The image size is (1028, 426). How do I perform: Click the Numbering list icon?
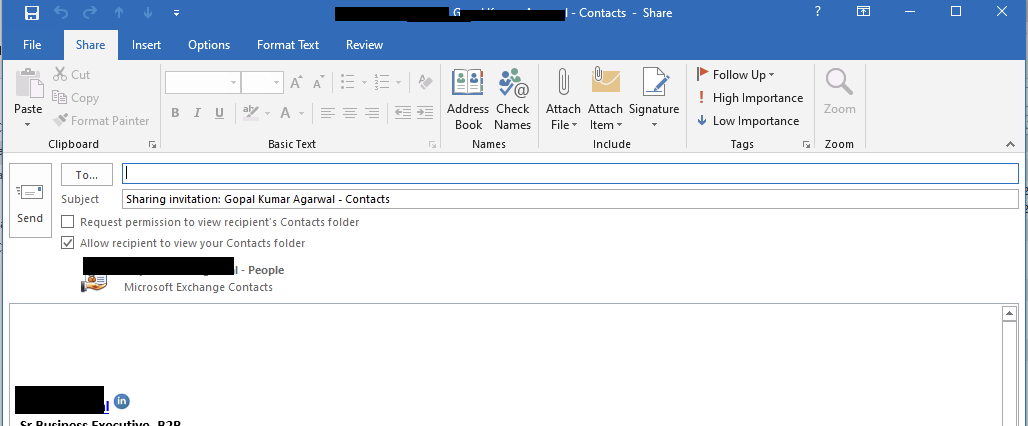click(x=382, y=83)
